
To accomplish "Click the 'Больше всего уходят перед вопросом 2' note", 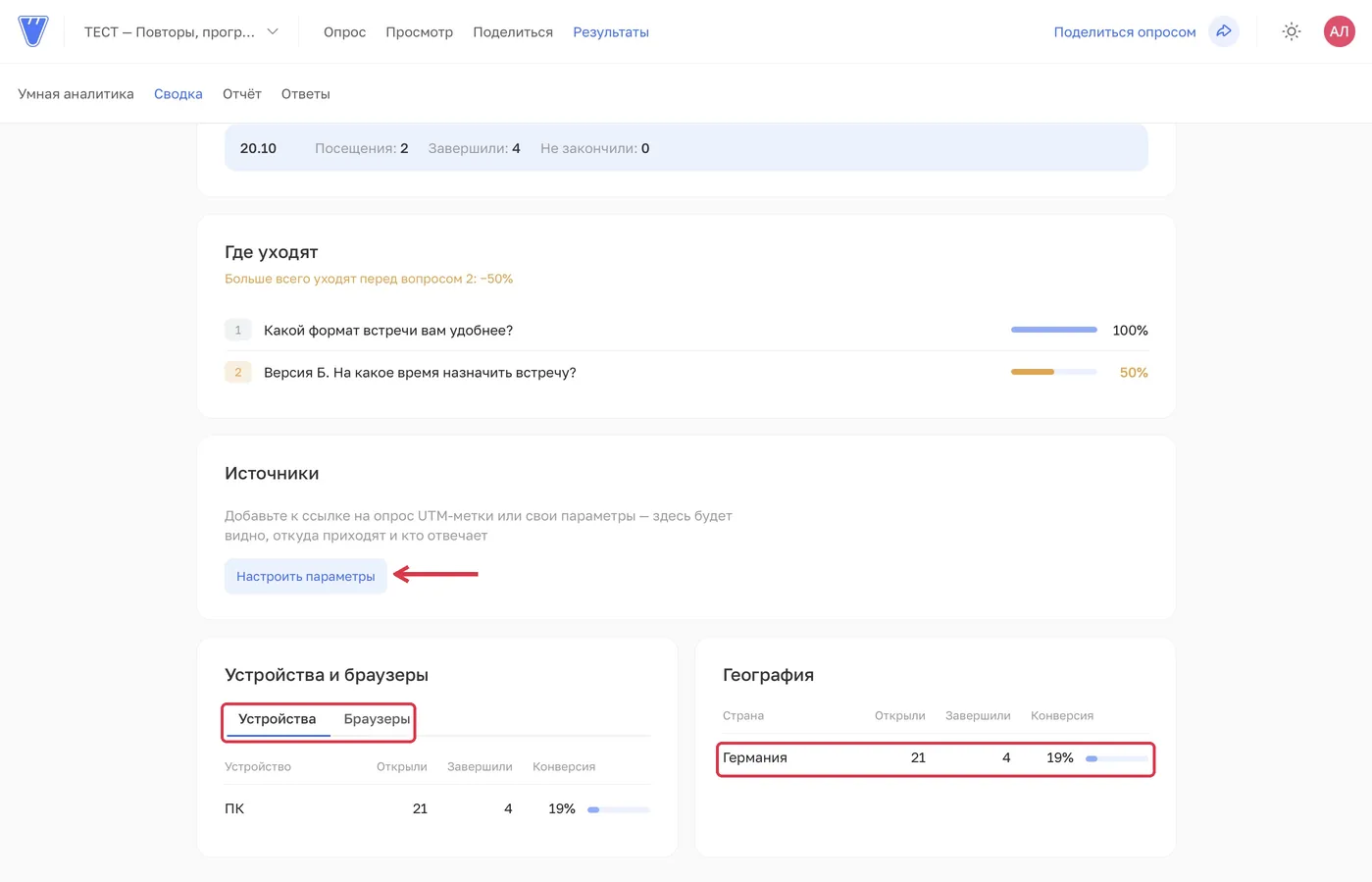I will [x=369, y=279].
